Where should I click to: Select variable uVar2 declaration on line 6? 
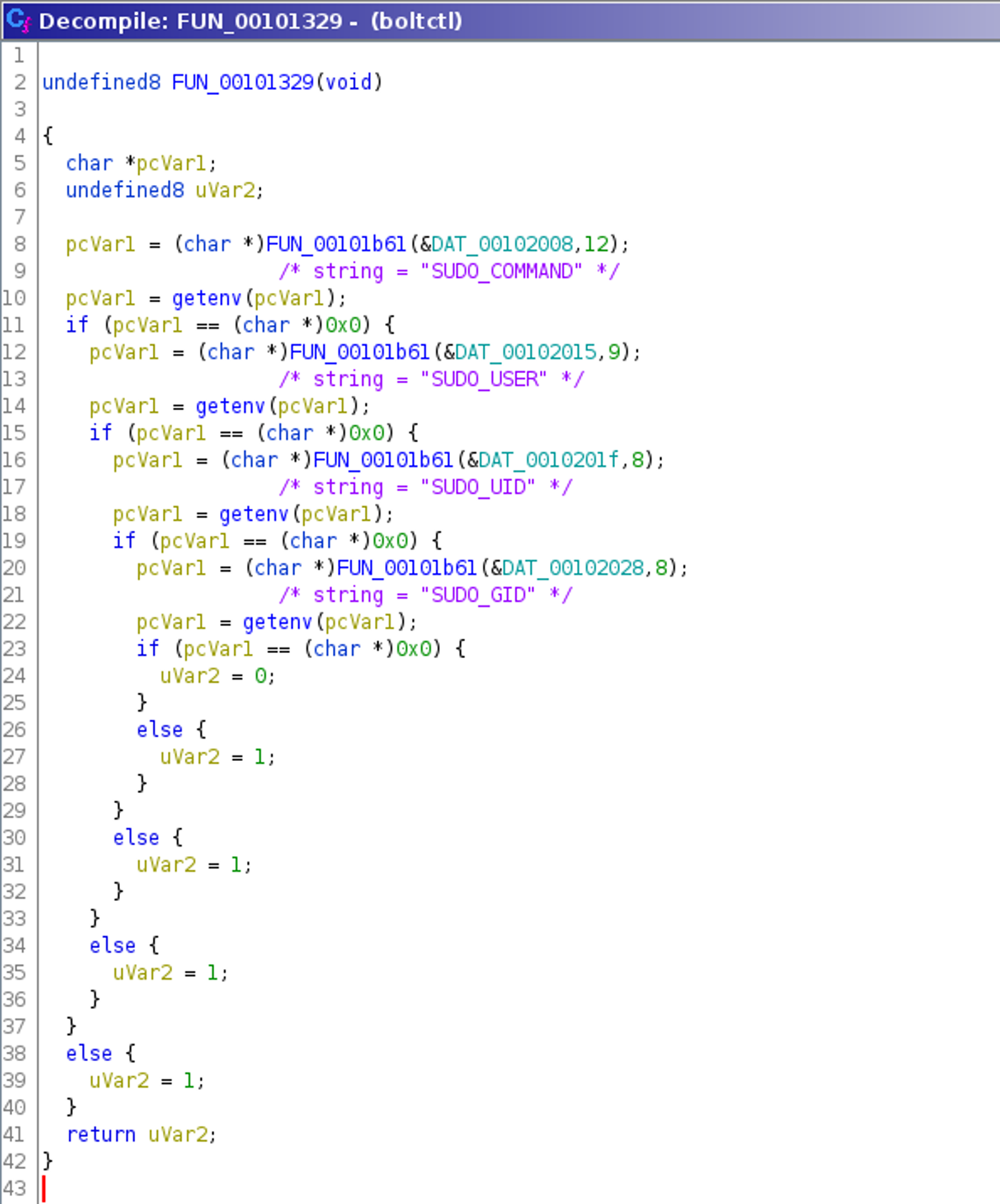click(225, 191)
